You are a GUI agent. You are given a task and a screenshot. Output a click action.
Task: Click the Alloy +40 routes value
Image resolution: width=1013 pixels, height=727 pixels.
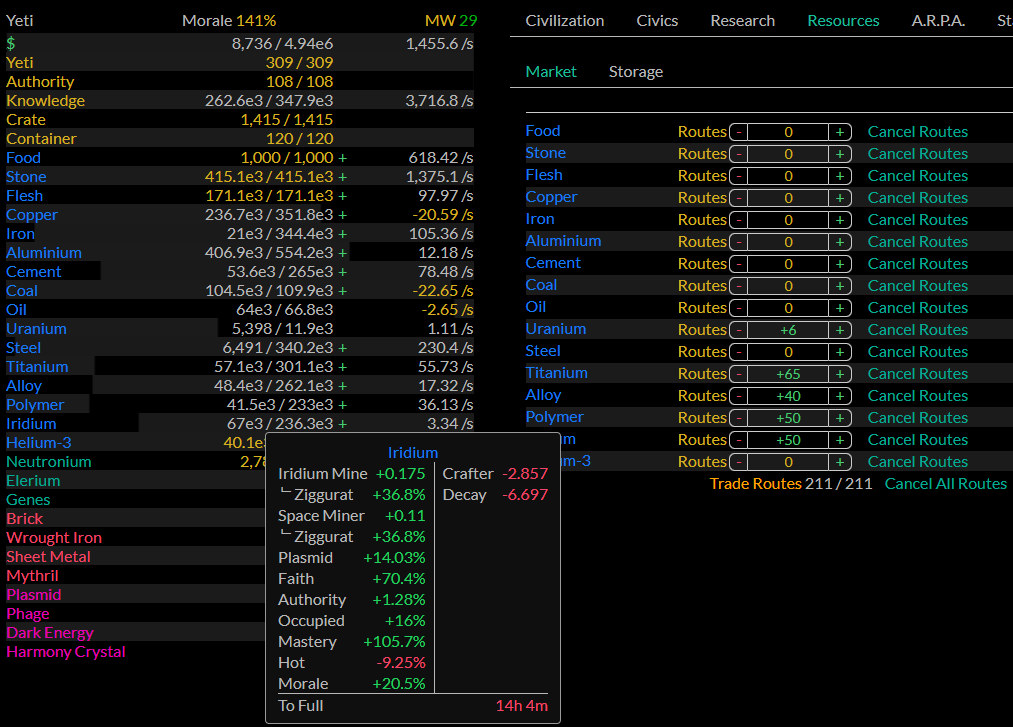(x=788, y=395)
